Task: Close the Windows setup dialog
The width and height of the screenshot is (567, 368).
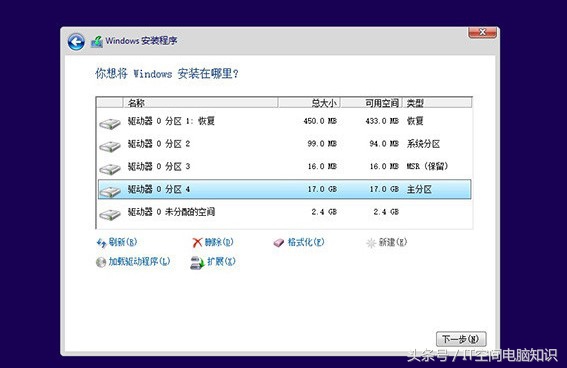Action: (x=482, y=32)
